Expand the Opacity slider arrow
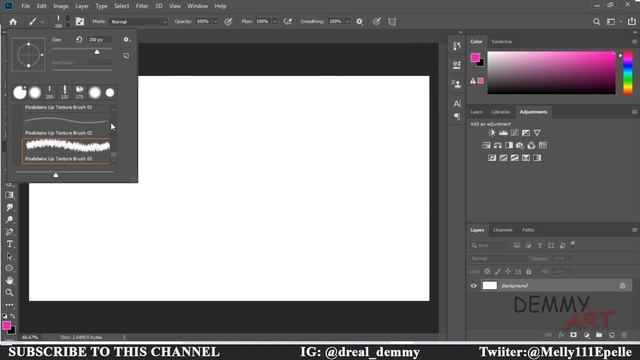This screenshot has height=360, width=640. 215,22
